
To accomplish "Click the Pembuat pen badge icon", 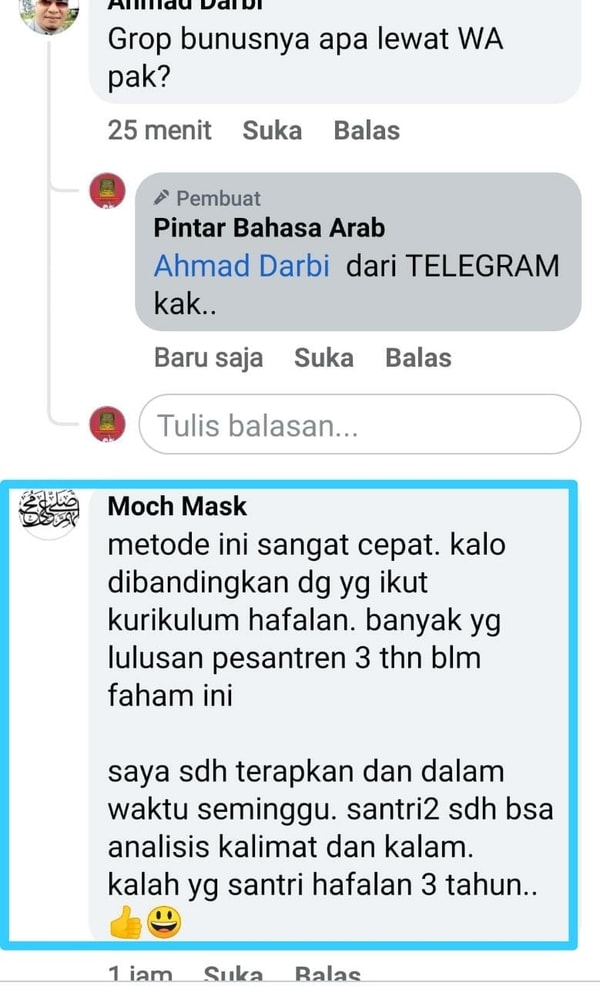I will 161,198.
